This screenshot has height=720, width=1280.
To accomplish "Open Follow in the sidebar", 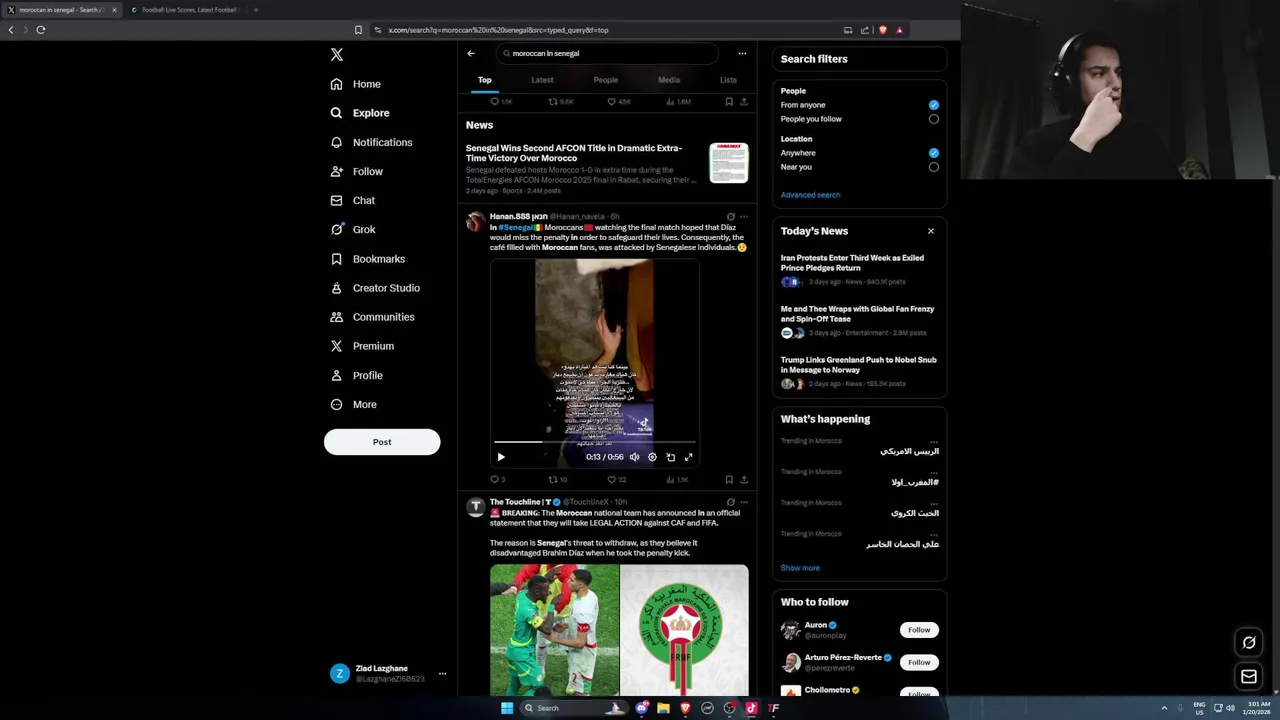I will pos(357,171).
